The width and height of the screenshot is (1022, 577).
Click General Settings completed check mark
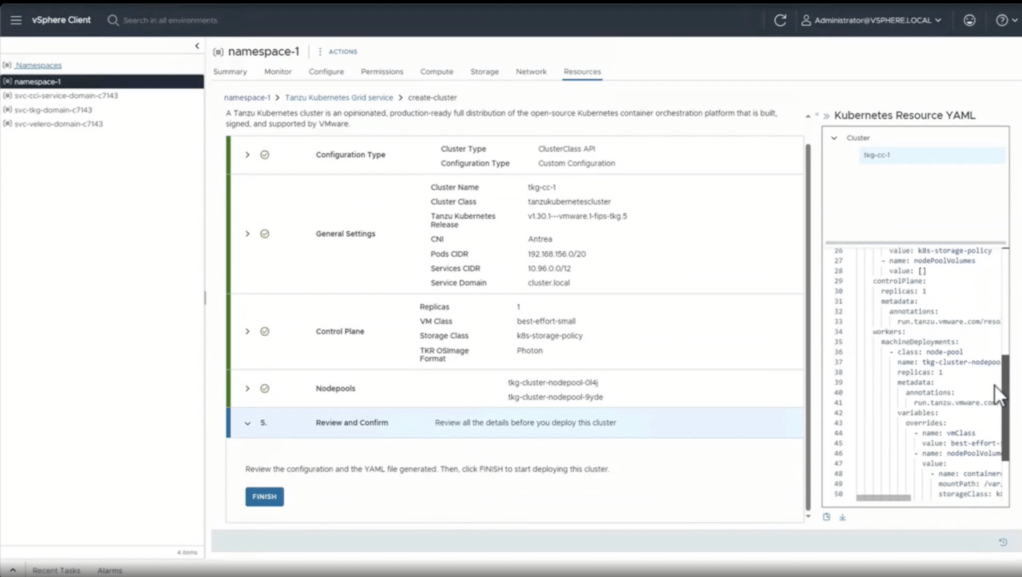(x=265, y=234)
